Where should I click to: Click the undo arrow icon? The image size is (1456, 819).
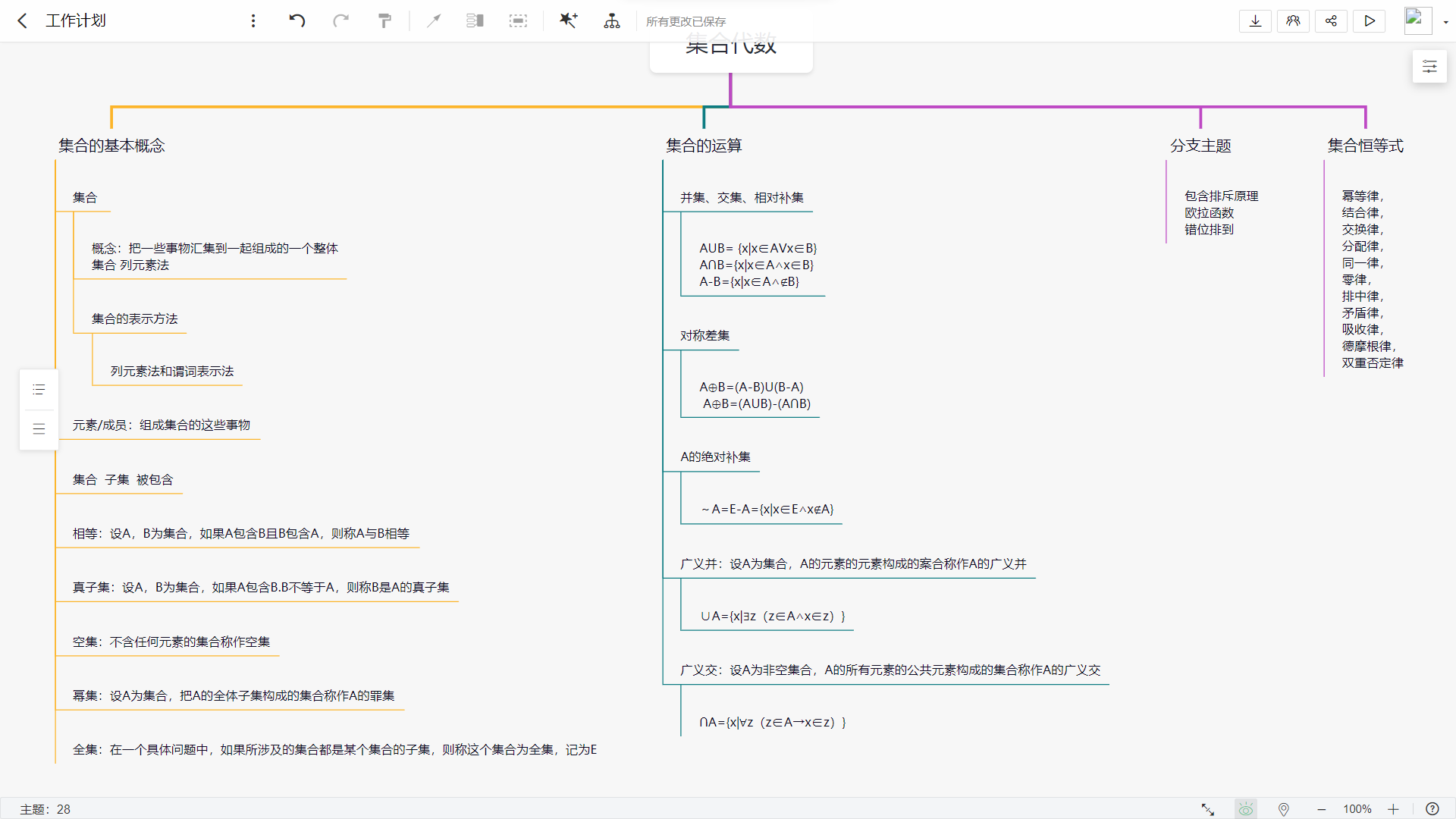click(297, 20)
